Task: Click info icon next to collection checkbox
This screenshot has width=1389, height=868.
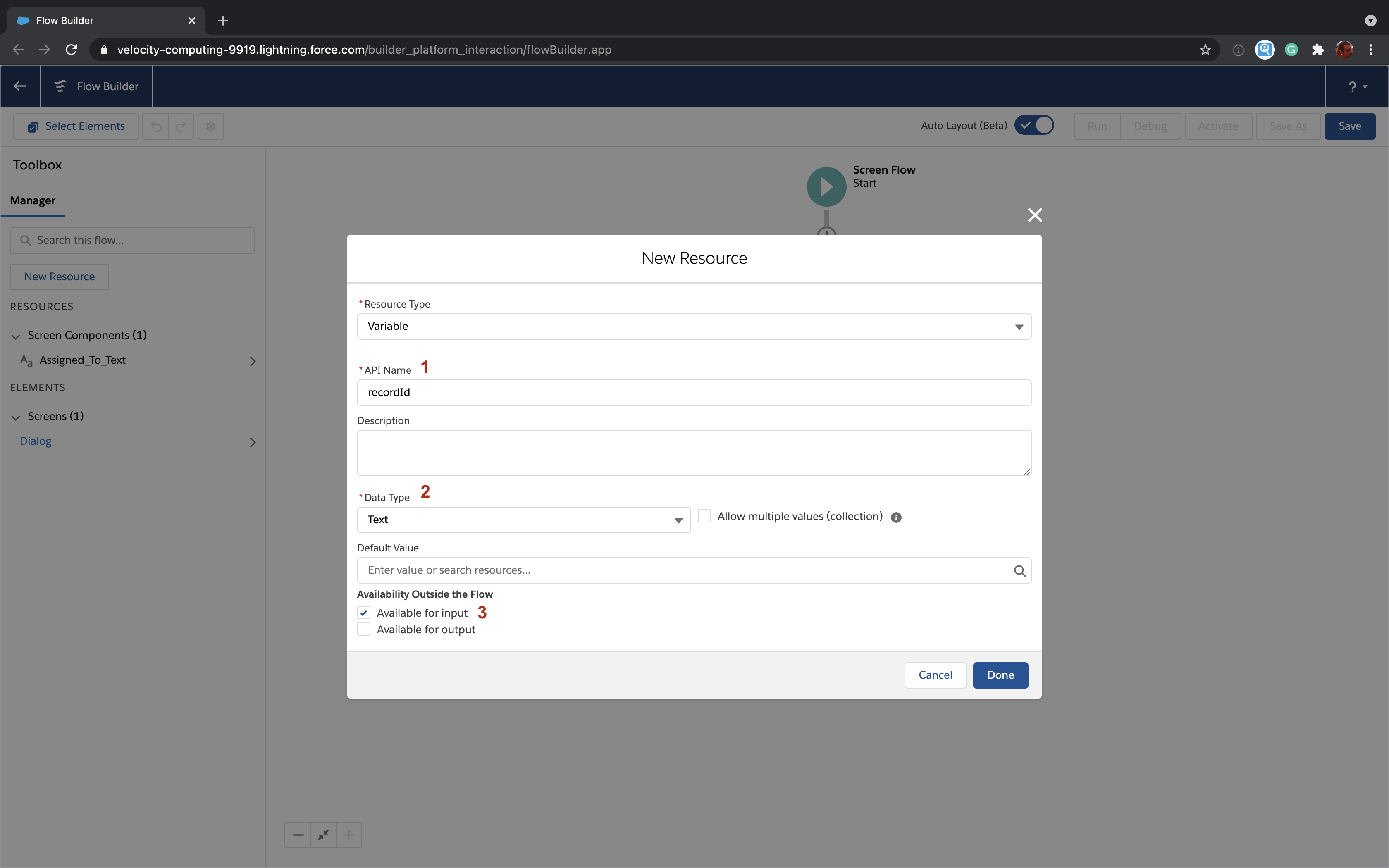Action: click(x=896, y=517)
